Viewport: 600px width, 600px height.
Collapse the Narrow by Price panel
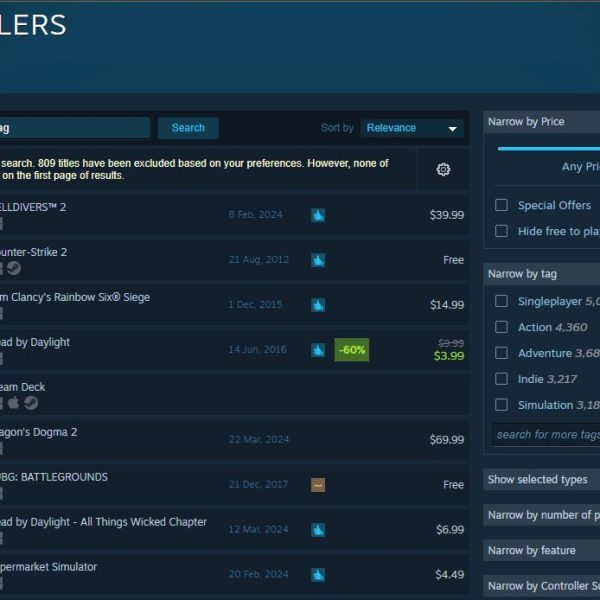click(541, 122)
